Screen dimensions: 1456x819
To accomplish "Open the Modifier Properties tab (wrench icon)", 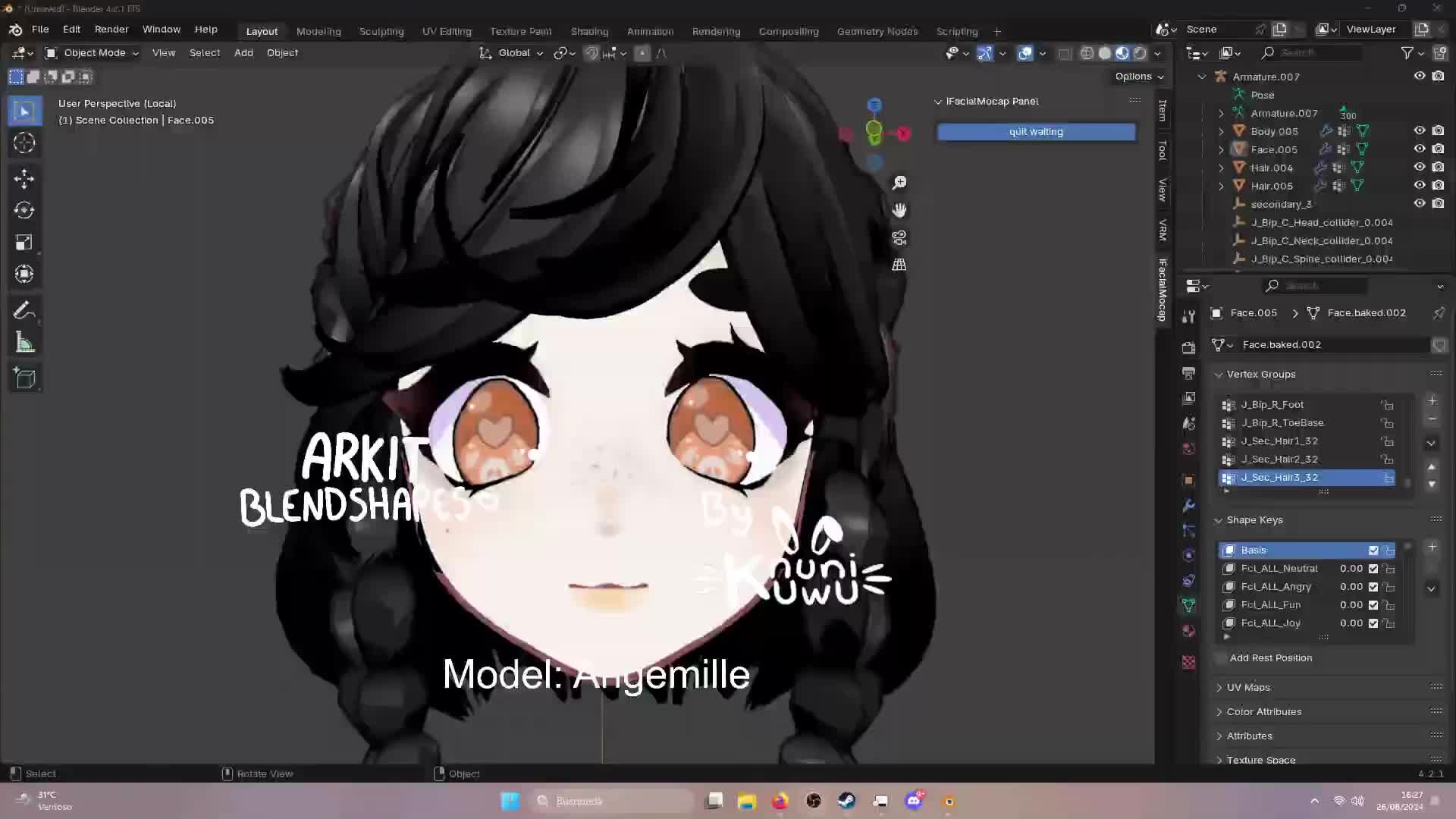I will pyautogui.click(x=1188, y=505).
